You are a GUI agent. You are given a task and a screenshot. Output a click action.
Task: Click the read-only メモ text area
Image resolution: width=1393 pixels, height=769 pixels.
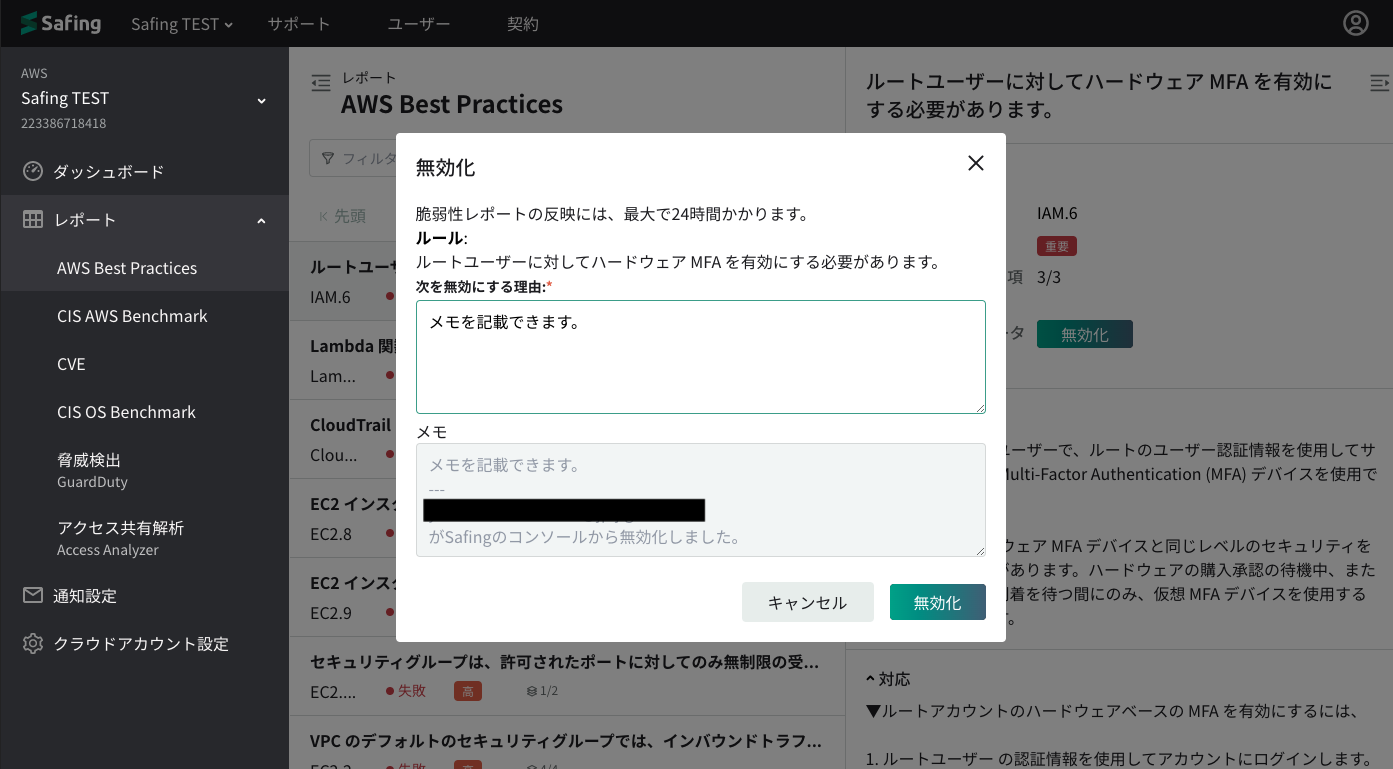pos(701,500)
